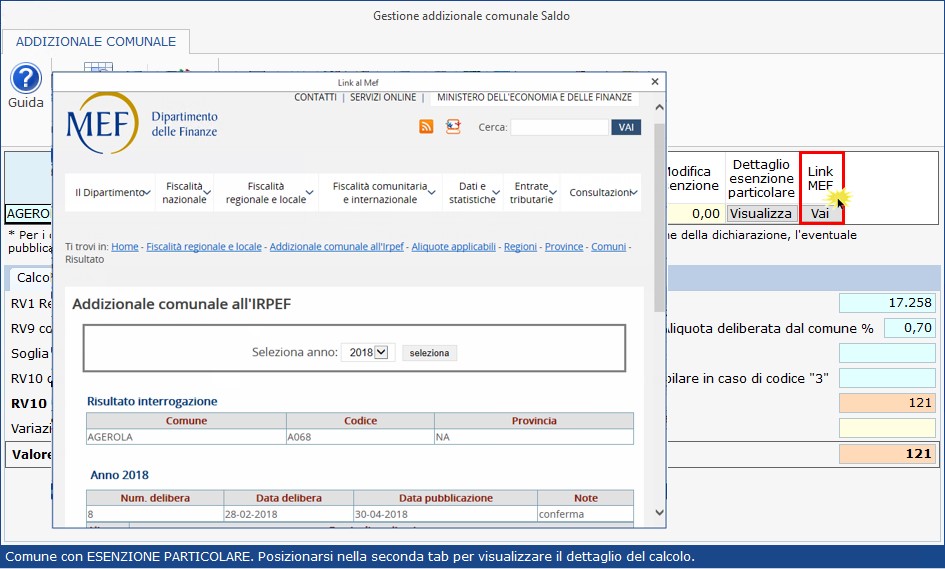The width and height of the screenshot is (945, 569).
Task: Expand the Dati e statistiche menu
Action: 472,193
